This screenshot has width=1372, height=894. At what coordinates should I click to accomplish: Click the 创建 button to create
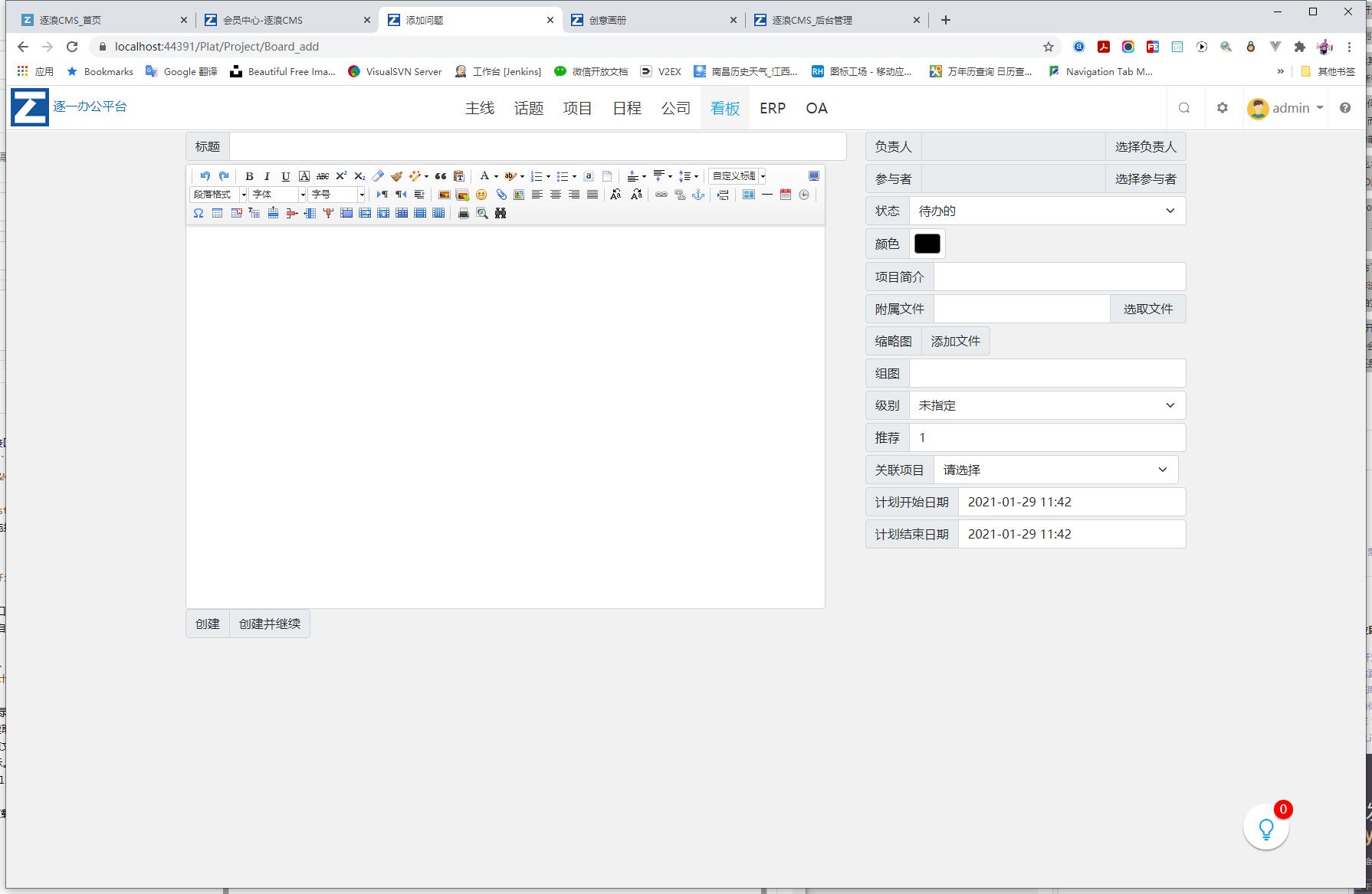click(x=206, y=624)
